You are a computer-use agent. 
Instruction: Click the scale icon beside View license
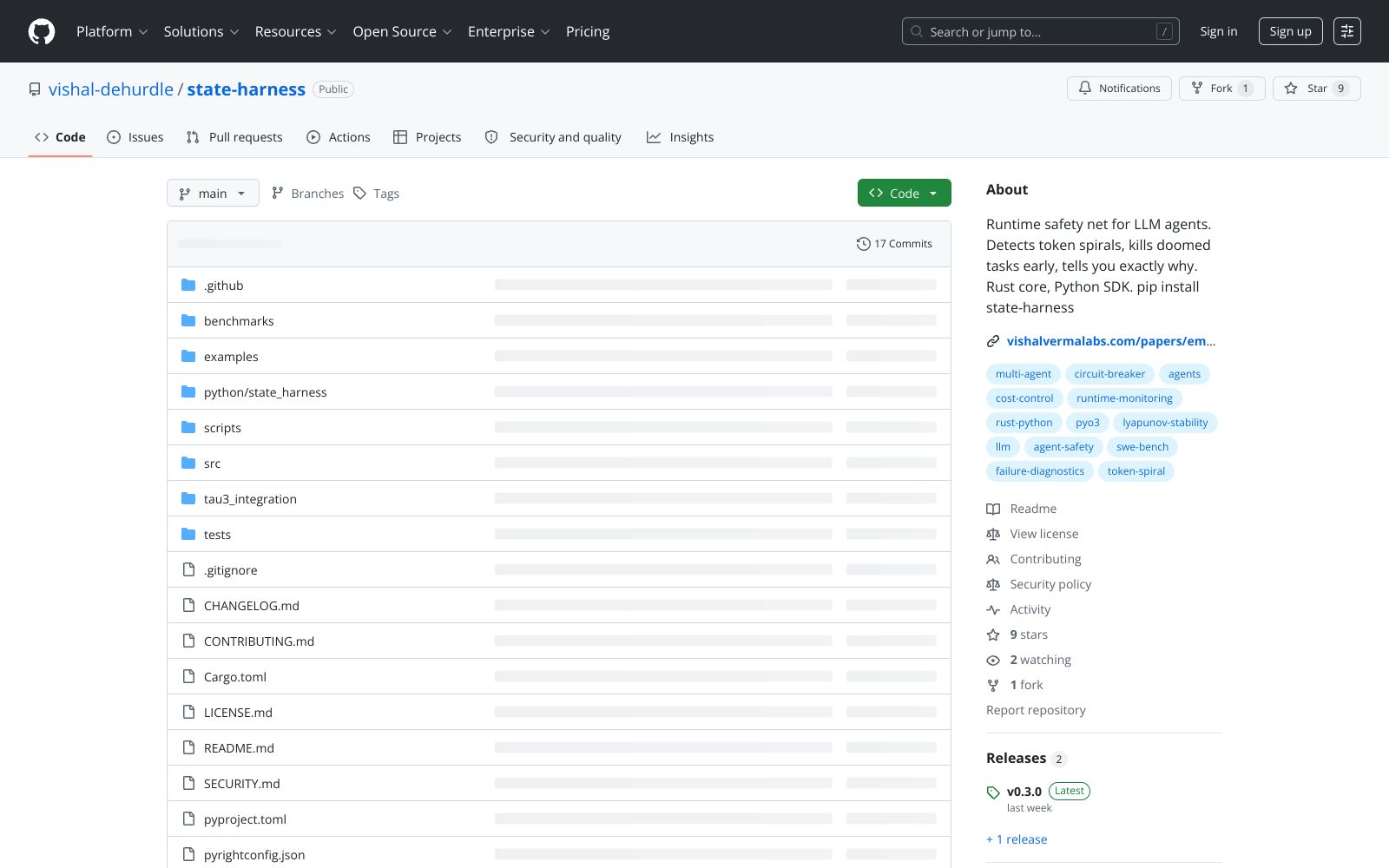[993, 534]
